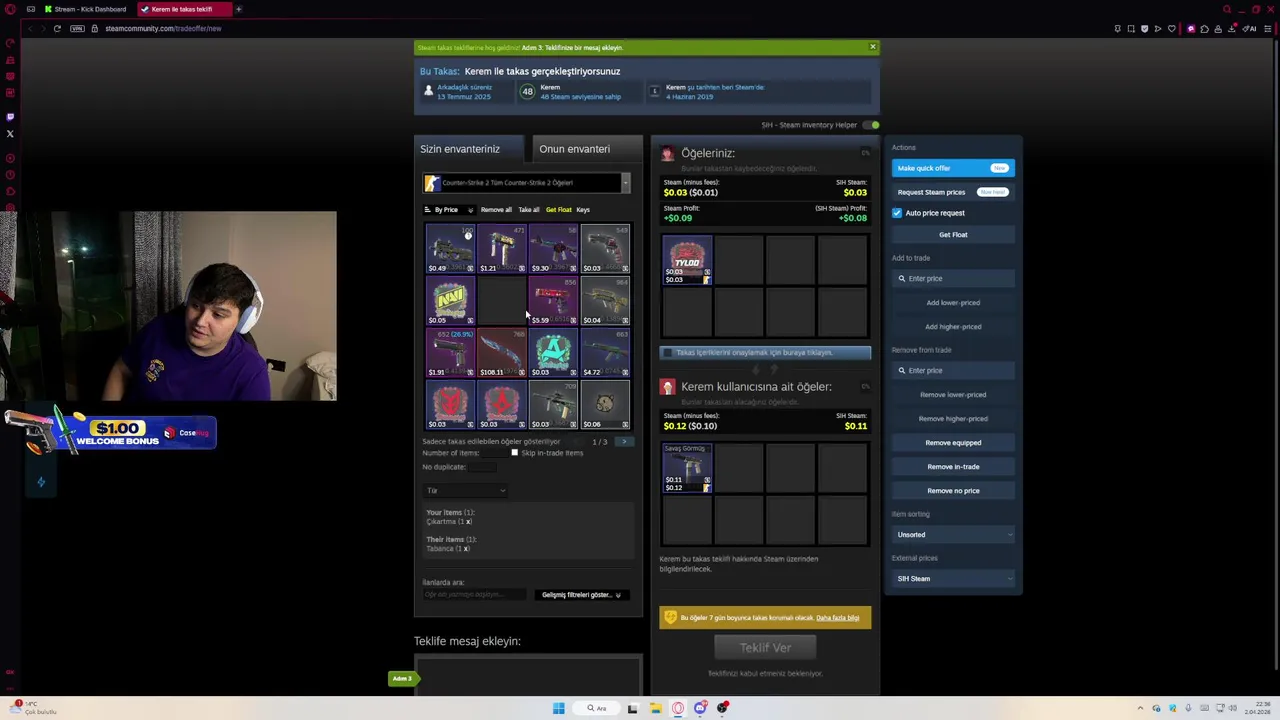
Task: Select the $5.59 red pistol item
Action: coord(554,300)
